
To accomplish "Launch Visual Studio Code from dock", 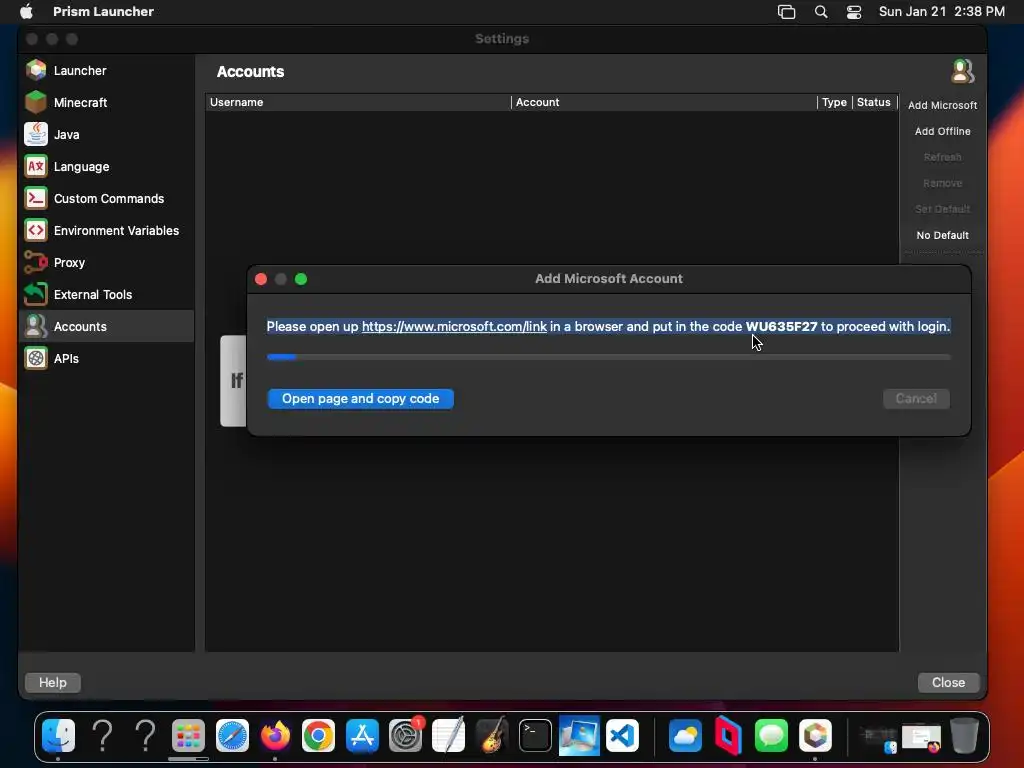I will tap(622, 736).
